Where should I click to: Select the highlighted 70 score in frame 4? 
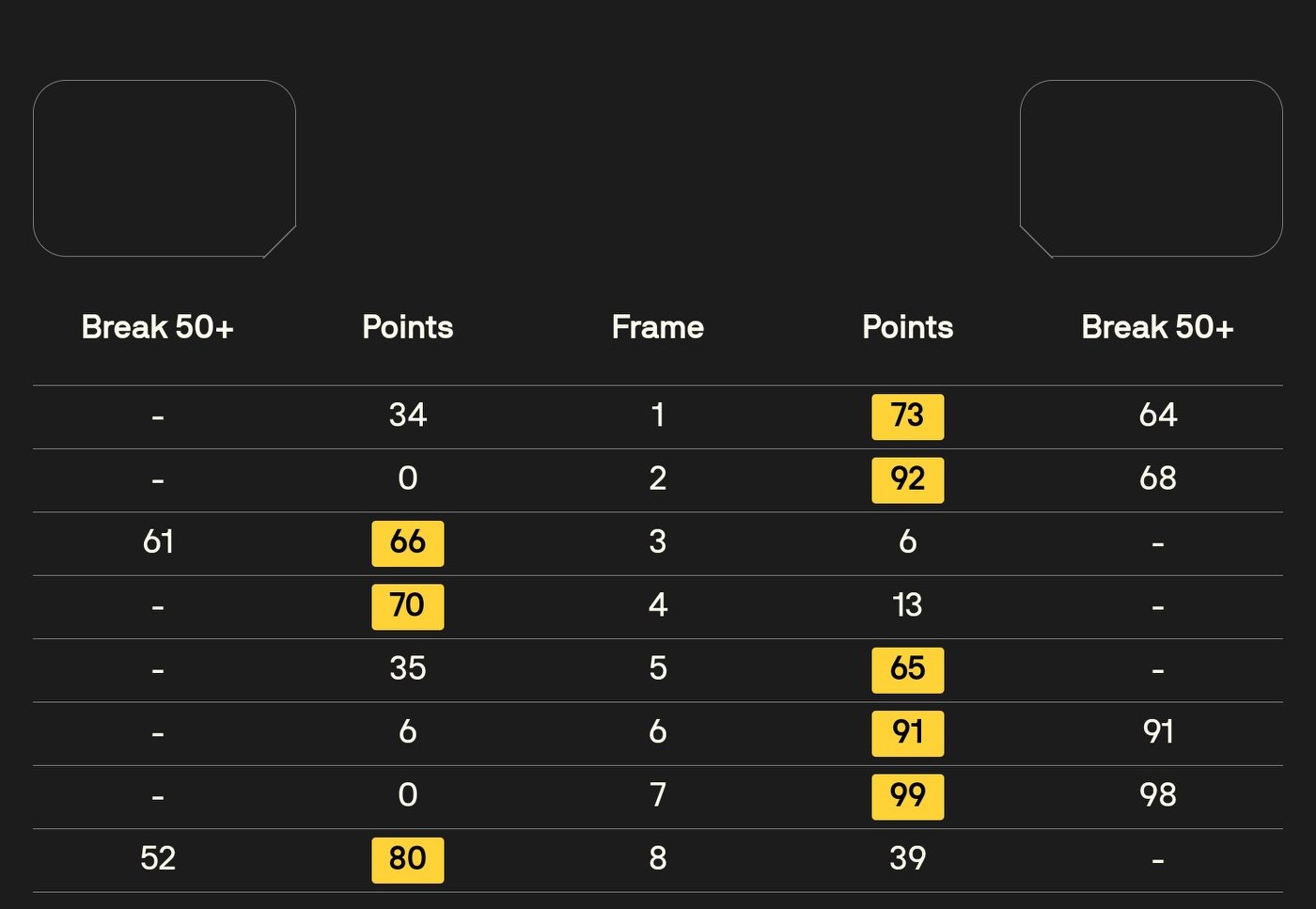point(408,606)
